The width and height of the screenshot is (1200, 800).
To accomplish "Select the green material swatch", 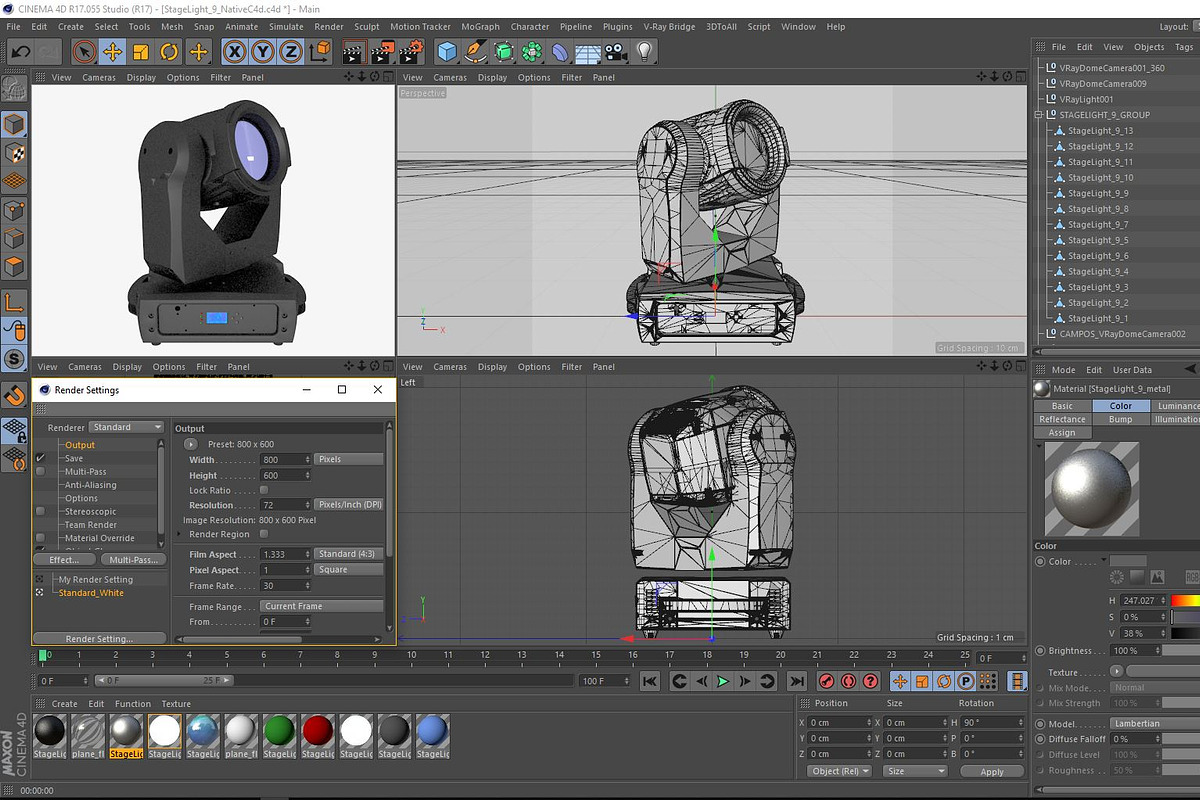I will pos(280,732).
